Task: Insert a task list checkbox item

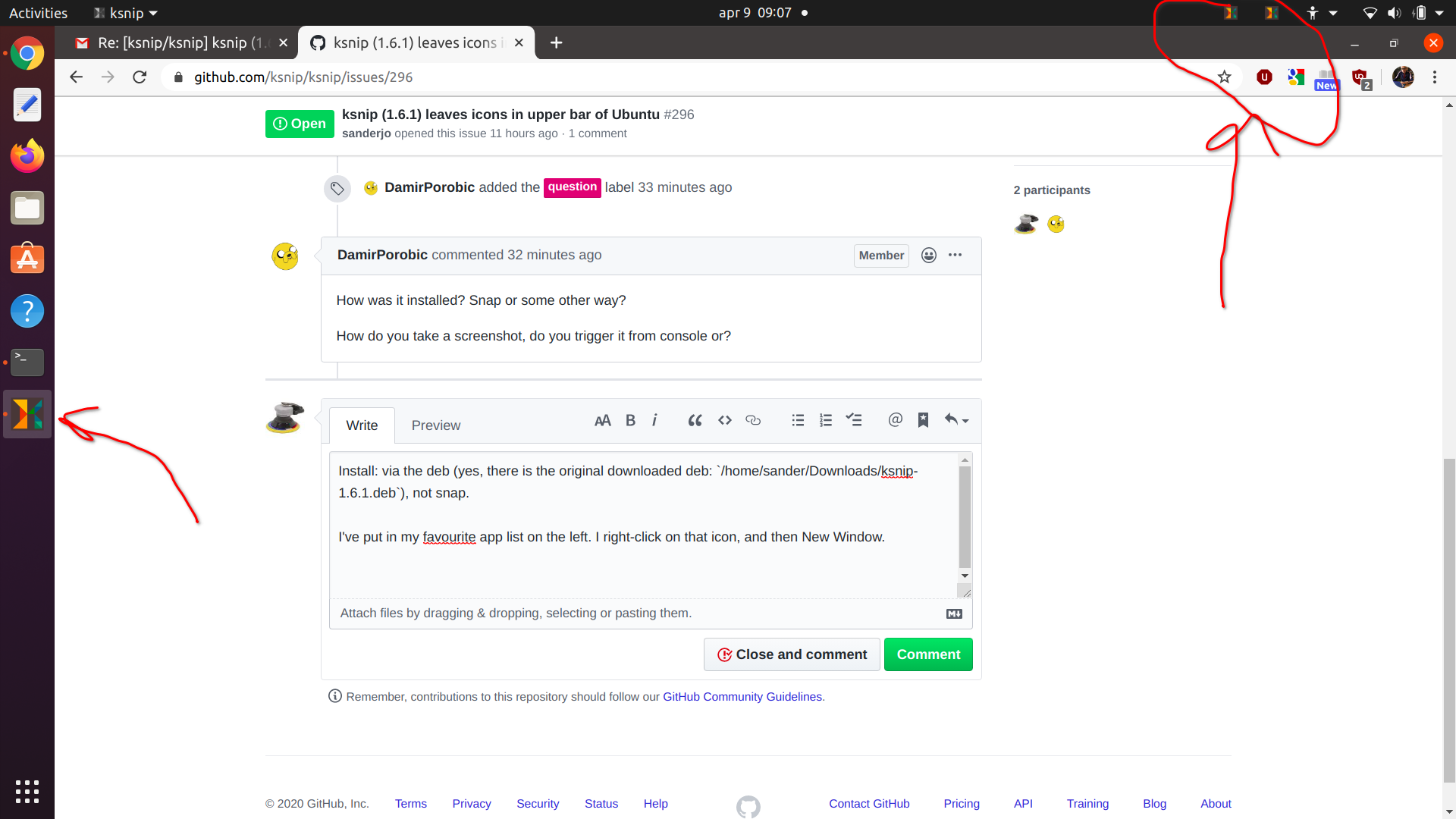Action: [x=854, y=420]
